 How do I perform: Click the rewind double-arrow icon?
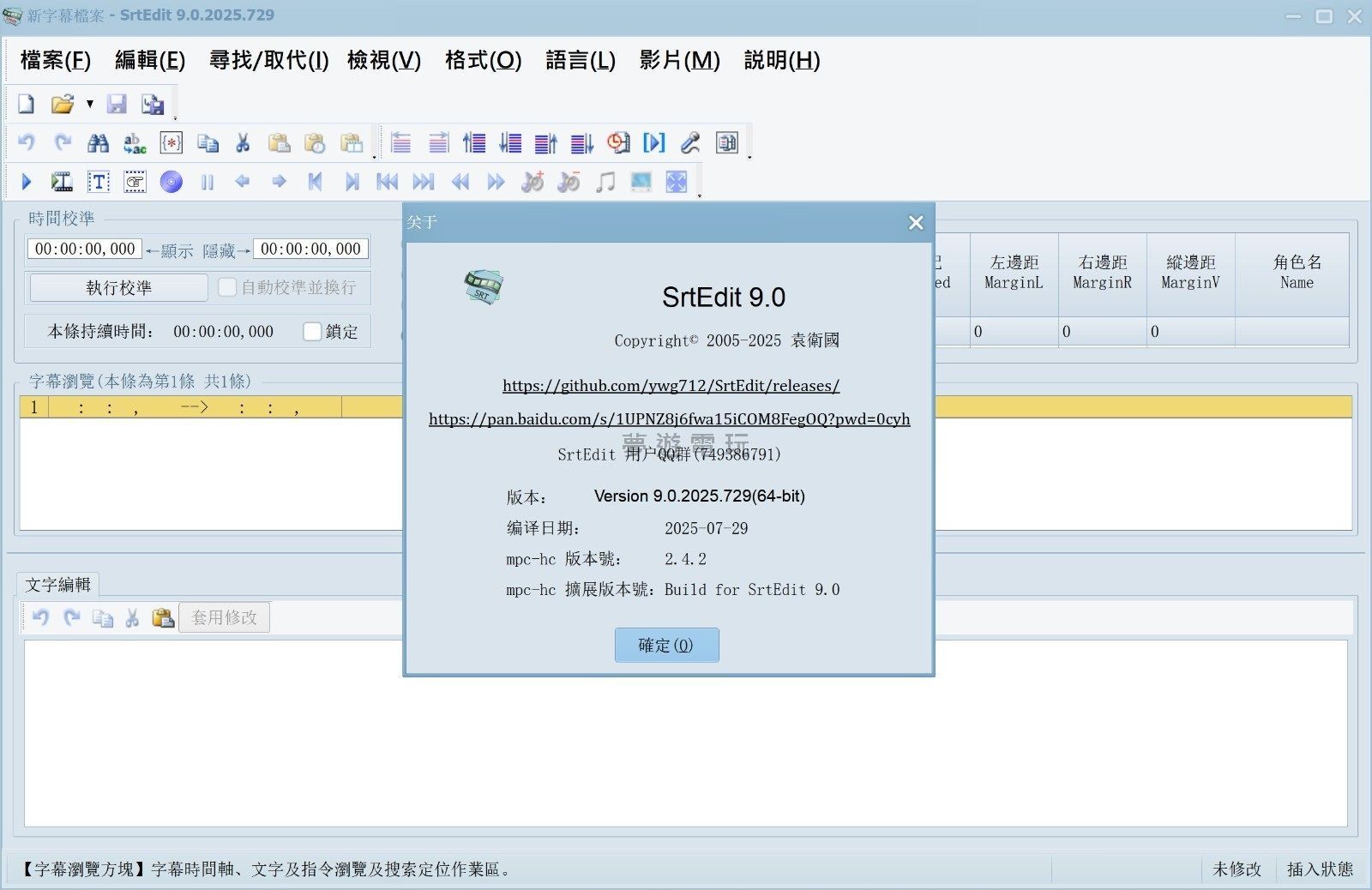[460, 182]
